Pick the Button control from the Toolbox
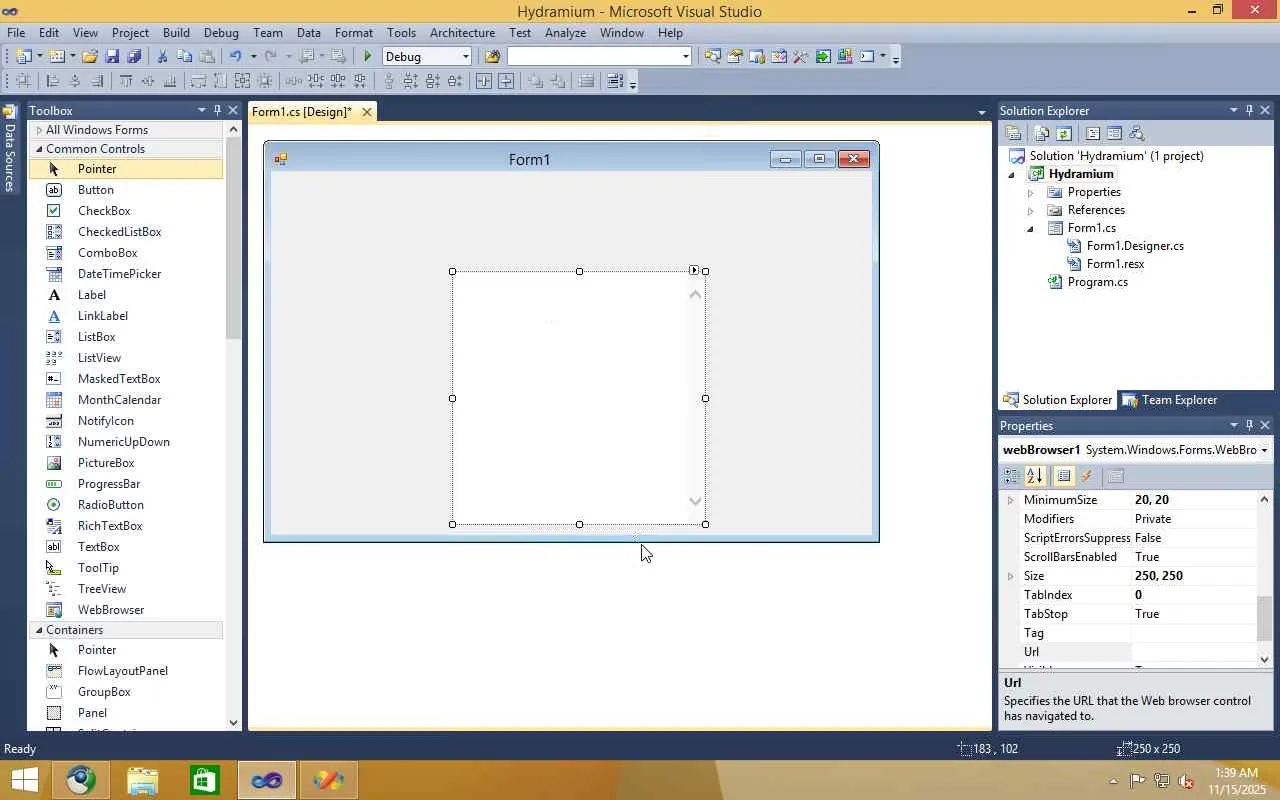Viewport: 1280px width, 800px height. tap(96, 190)
